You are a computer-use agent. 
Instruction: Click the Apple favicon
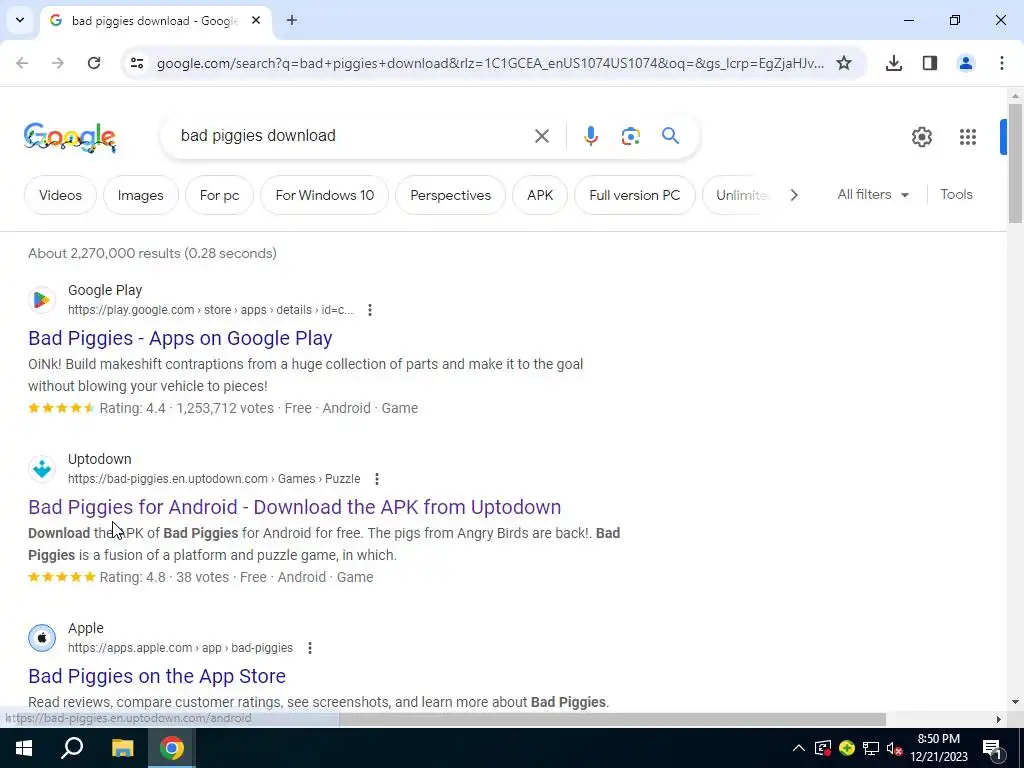tap(42, 638)
